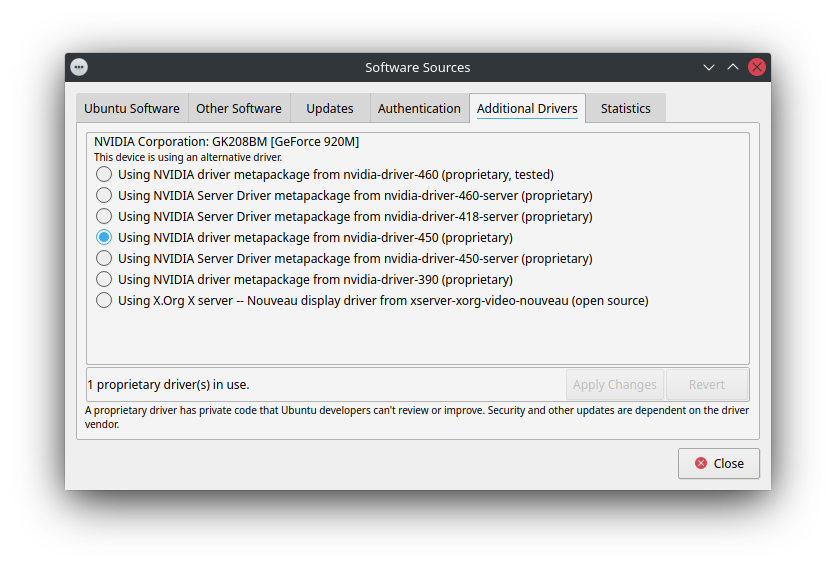
Task: View the Statistics tab
Action: click(x=625, y=108)
